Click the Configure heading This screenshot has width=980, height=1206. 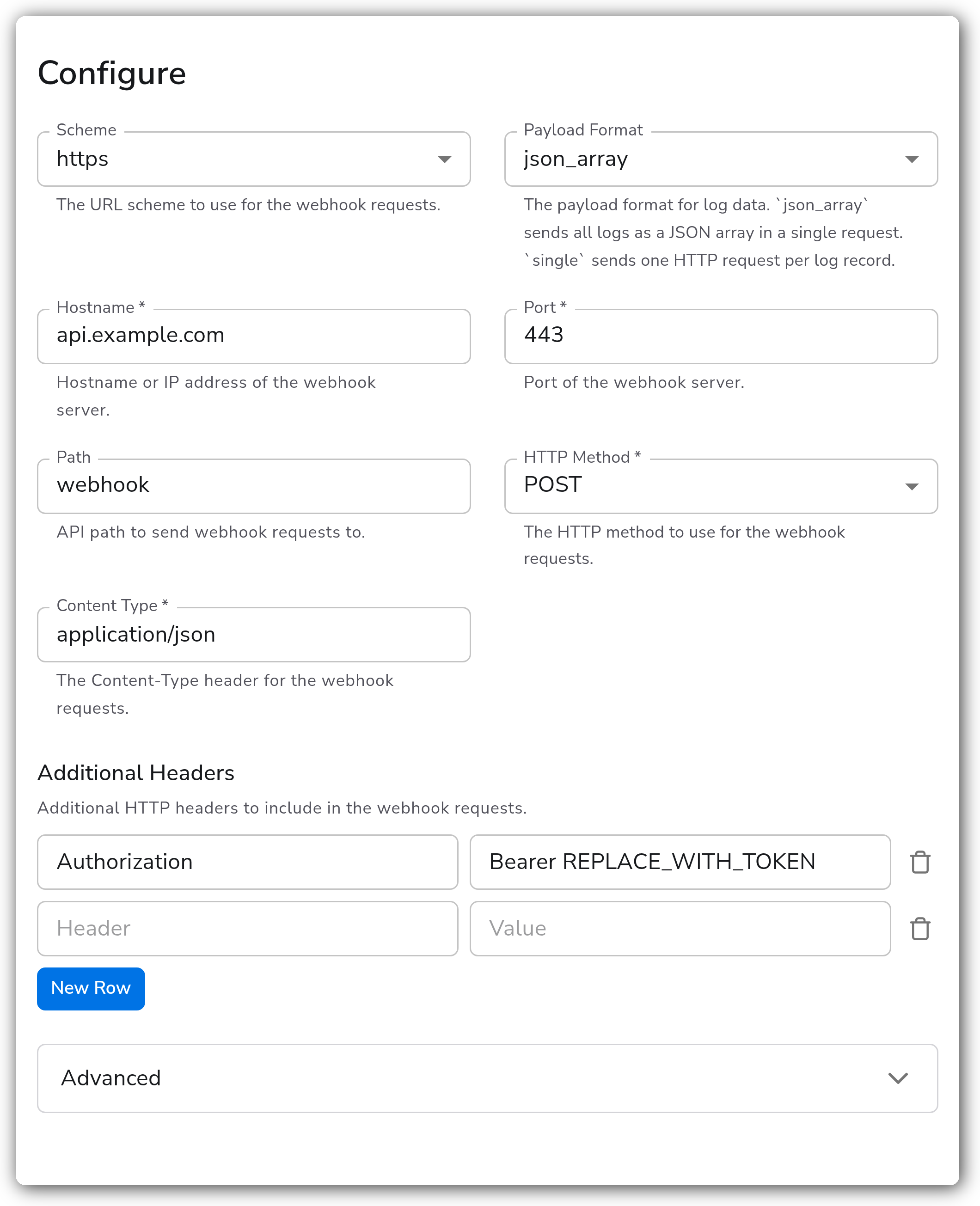click(112, 74)
